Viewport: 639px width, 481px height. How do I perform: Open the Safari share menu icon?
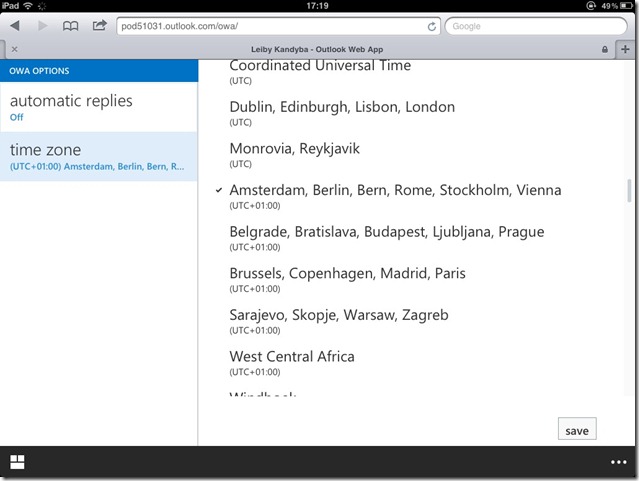(x=99, y=26)
